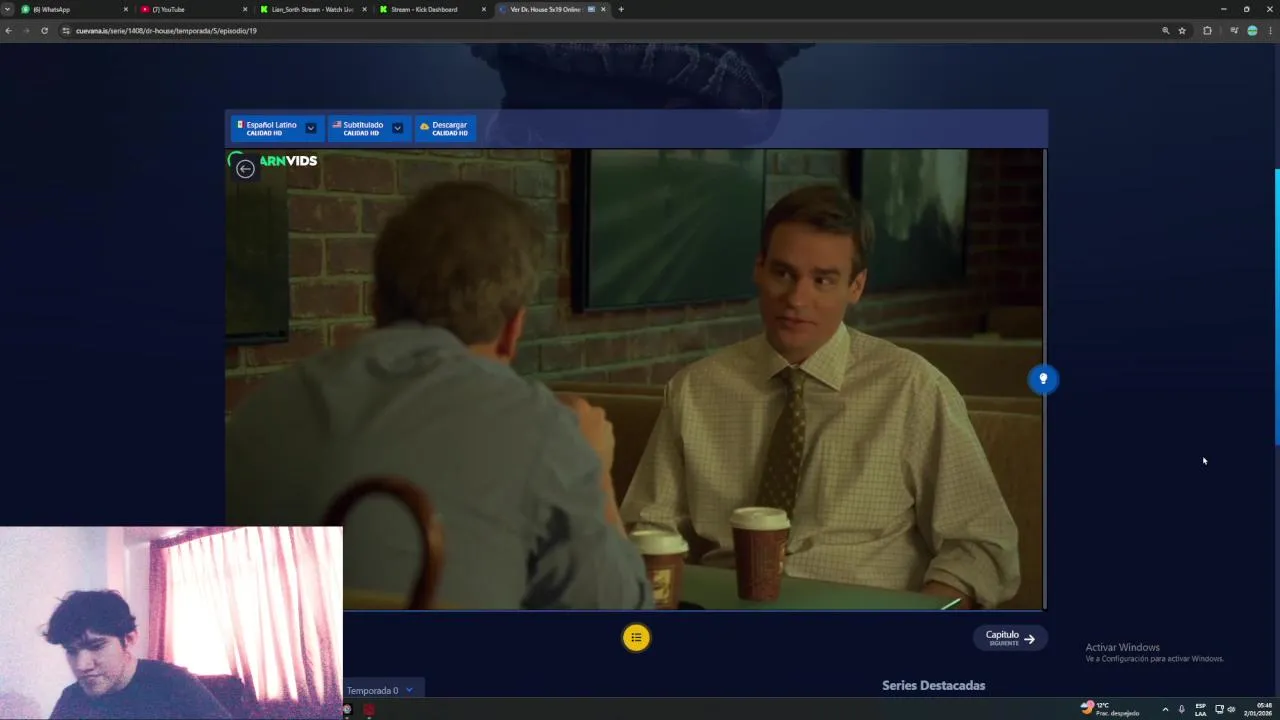This screenshot has height=720, width=1280.
Task: Close the Dr. House 5x19 tab
Action: pyautogui.click(x=603, y=9)
